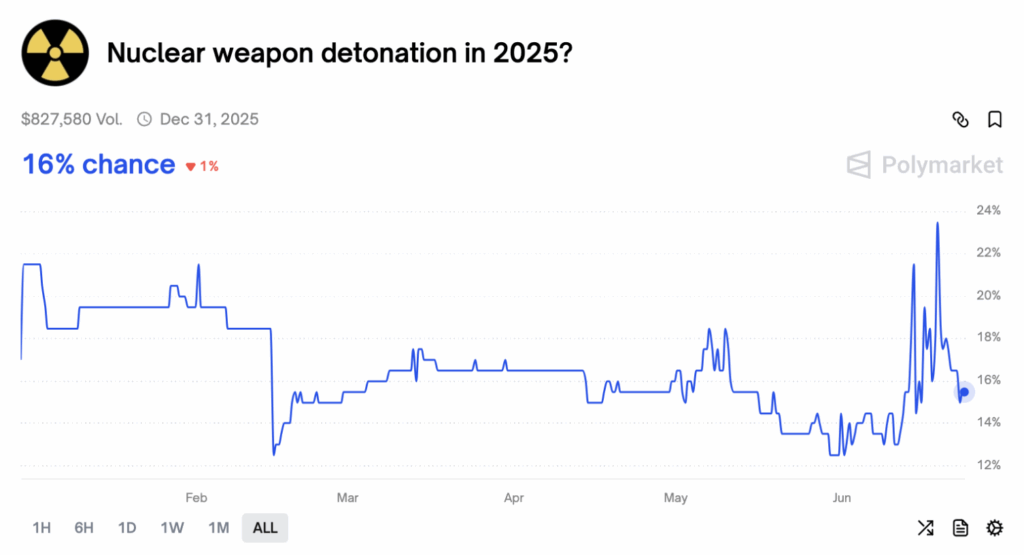Click the market title text

340,53
